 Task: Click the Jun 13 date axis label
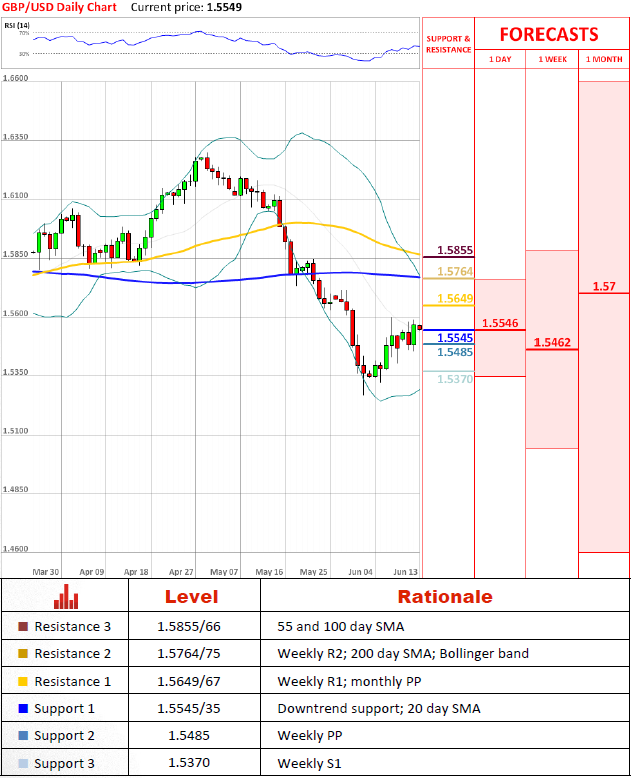coord(405,572)
